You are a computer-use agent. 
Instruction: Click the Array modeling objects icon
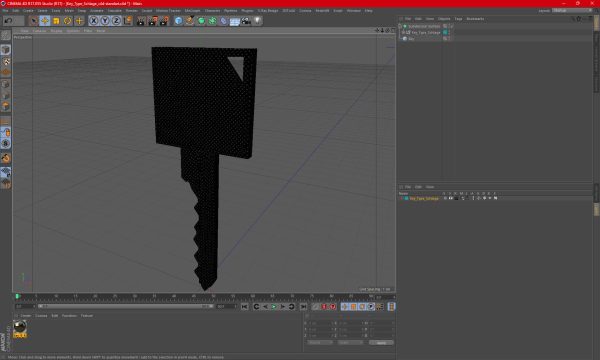coord(212,21)
